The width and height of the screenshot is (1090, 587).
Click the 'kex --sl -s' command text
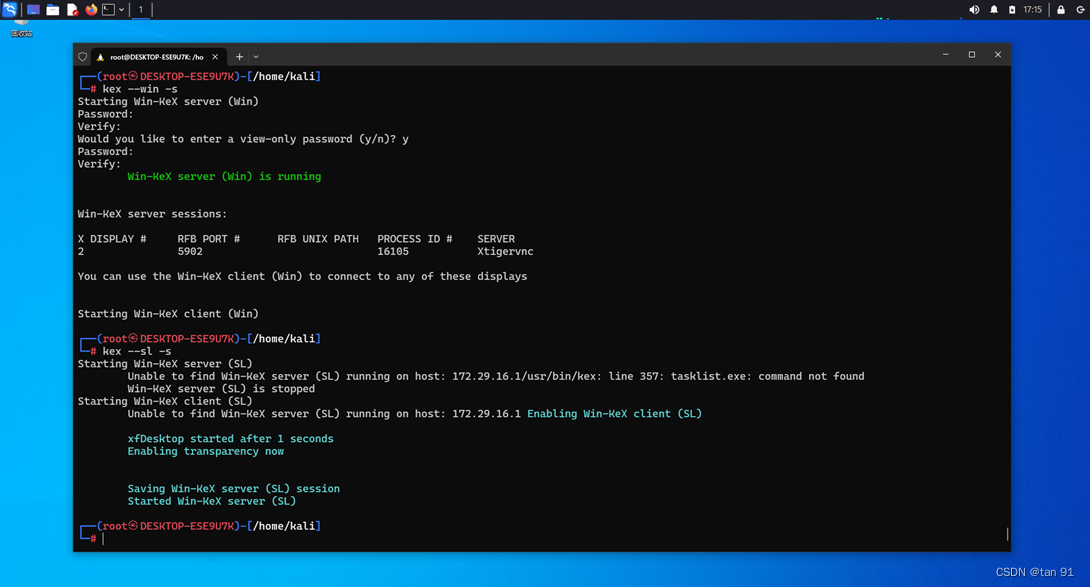[137, 351]
